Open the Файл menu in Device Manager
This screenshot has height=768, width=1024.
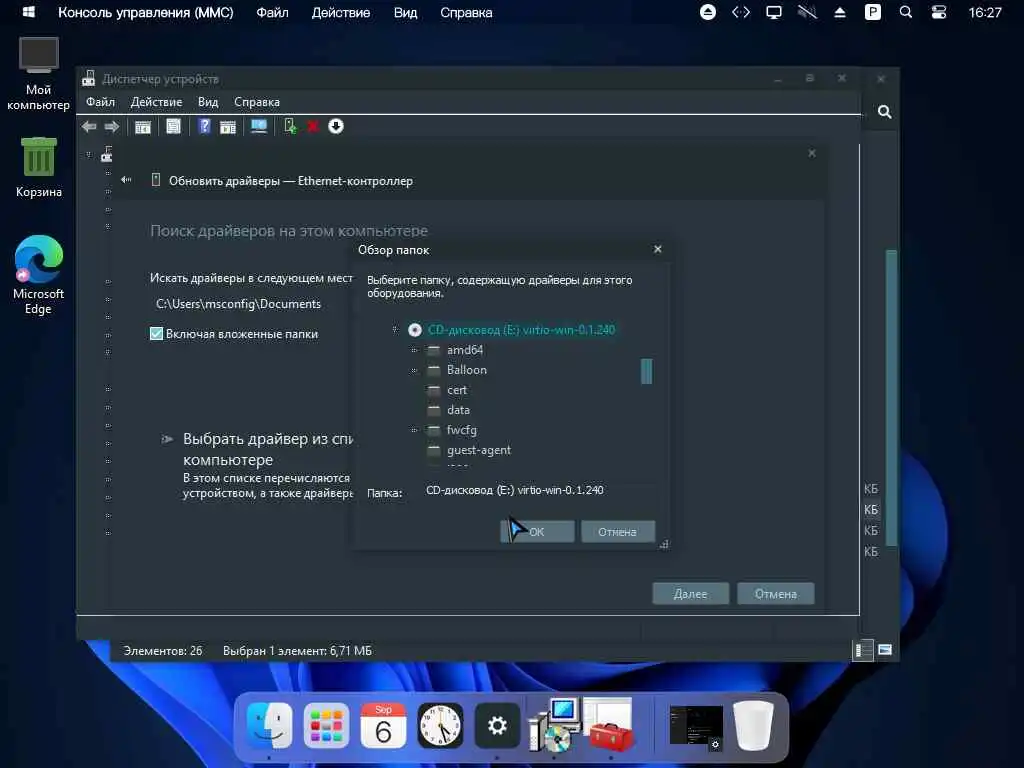[100, 102]
